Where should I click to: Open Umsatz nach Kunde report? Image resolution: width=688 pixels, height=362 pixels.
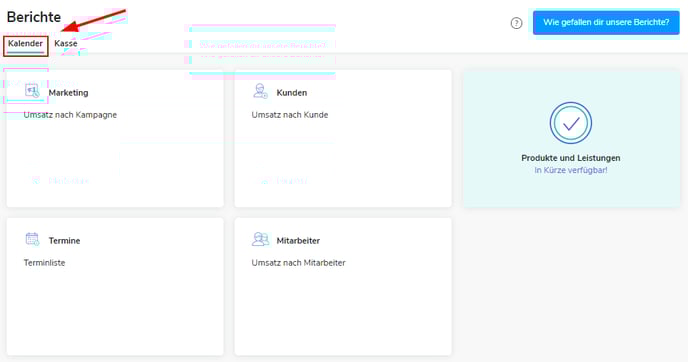click(x=290, y=115)
